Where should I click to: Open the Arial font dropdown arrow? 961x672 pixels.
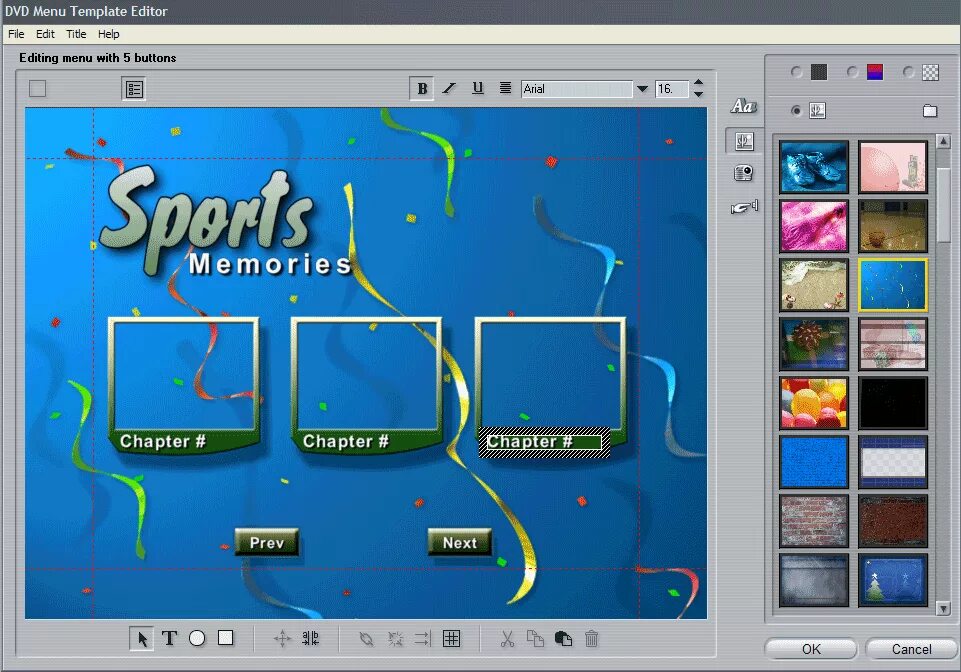click(642, 89)
